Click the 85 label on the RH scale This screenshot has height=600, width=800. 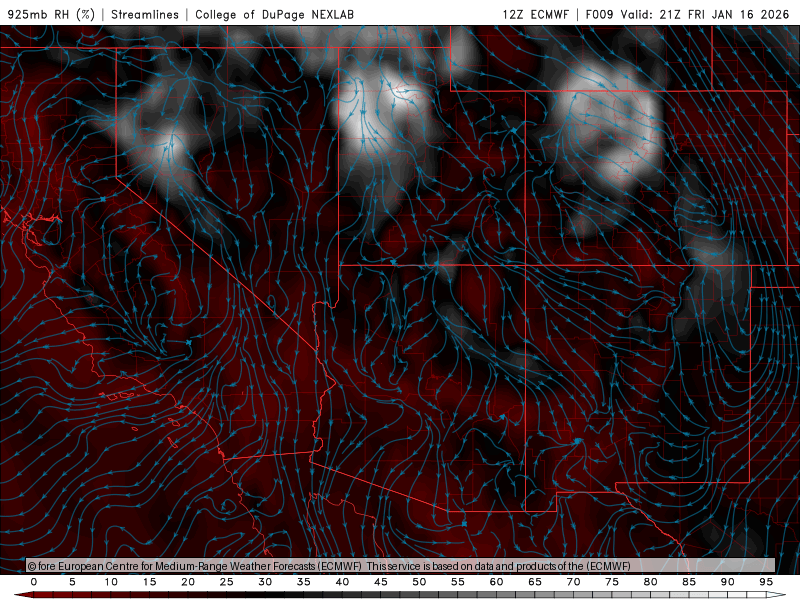[689, 582]
